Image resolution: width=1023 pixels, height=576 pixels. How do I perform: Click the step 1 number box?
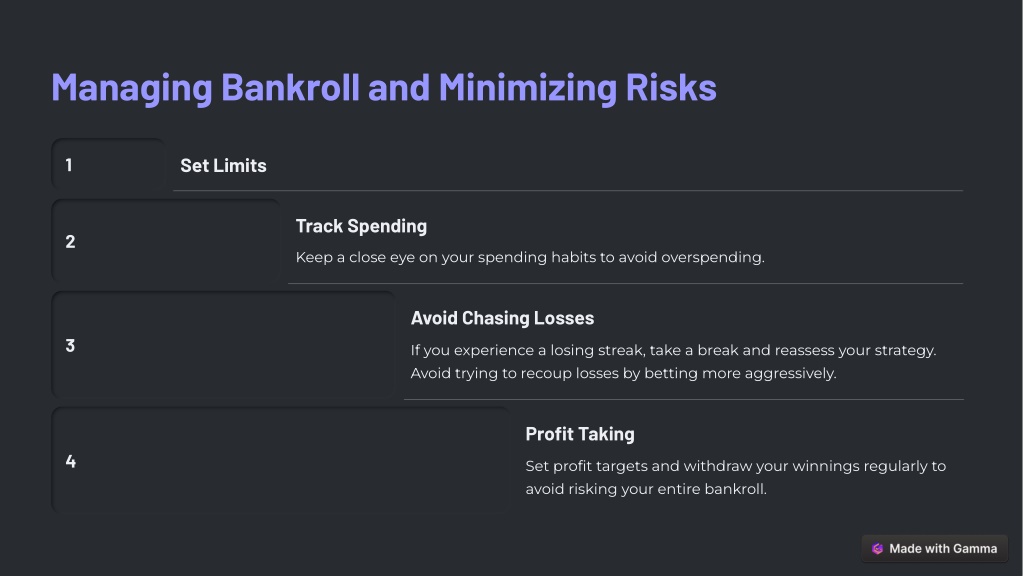pyautogui.click(x=108, y=164)
